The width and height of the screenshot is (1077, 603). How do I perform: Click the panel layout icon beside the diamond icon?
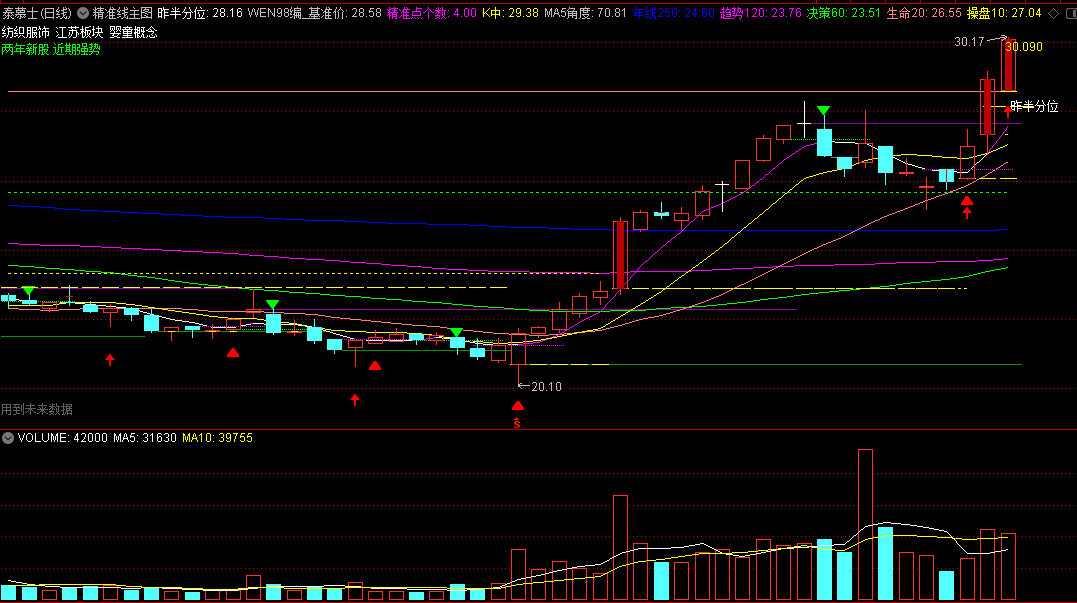coord(1072,13)
